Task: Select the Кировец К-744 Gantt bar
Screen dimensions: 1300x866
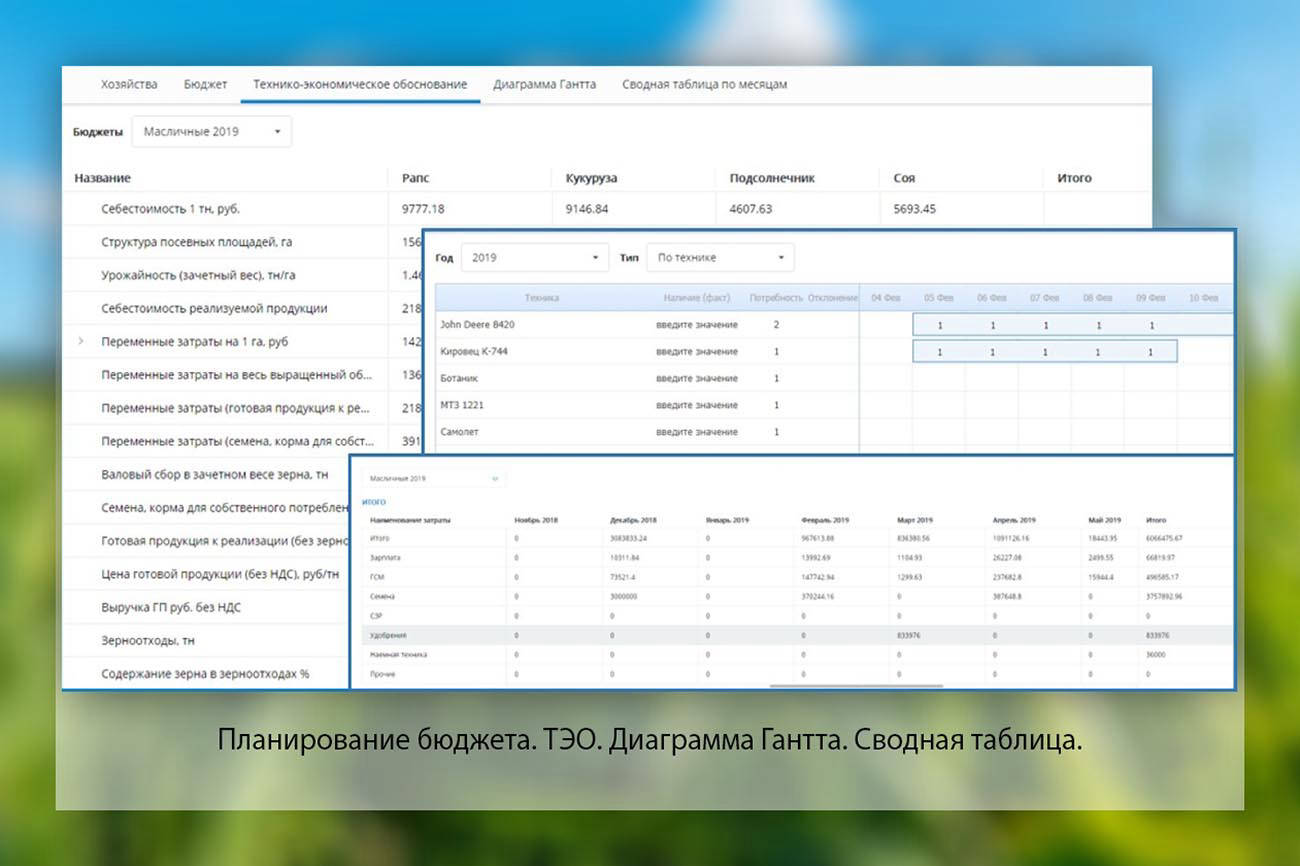Action: [x=1044, y=352]
